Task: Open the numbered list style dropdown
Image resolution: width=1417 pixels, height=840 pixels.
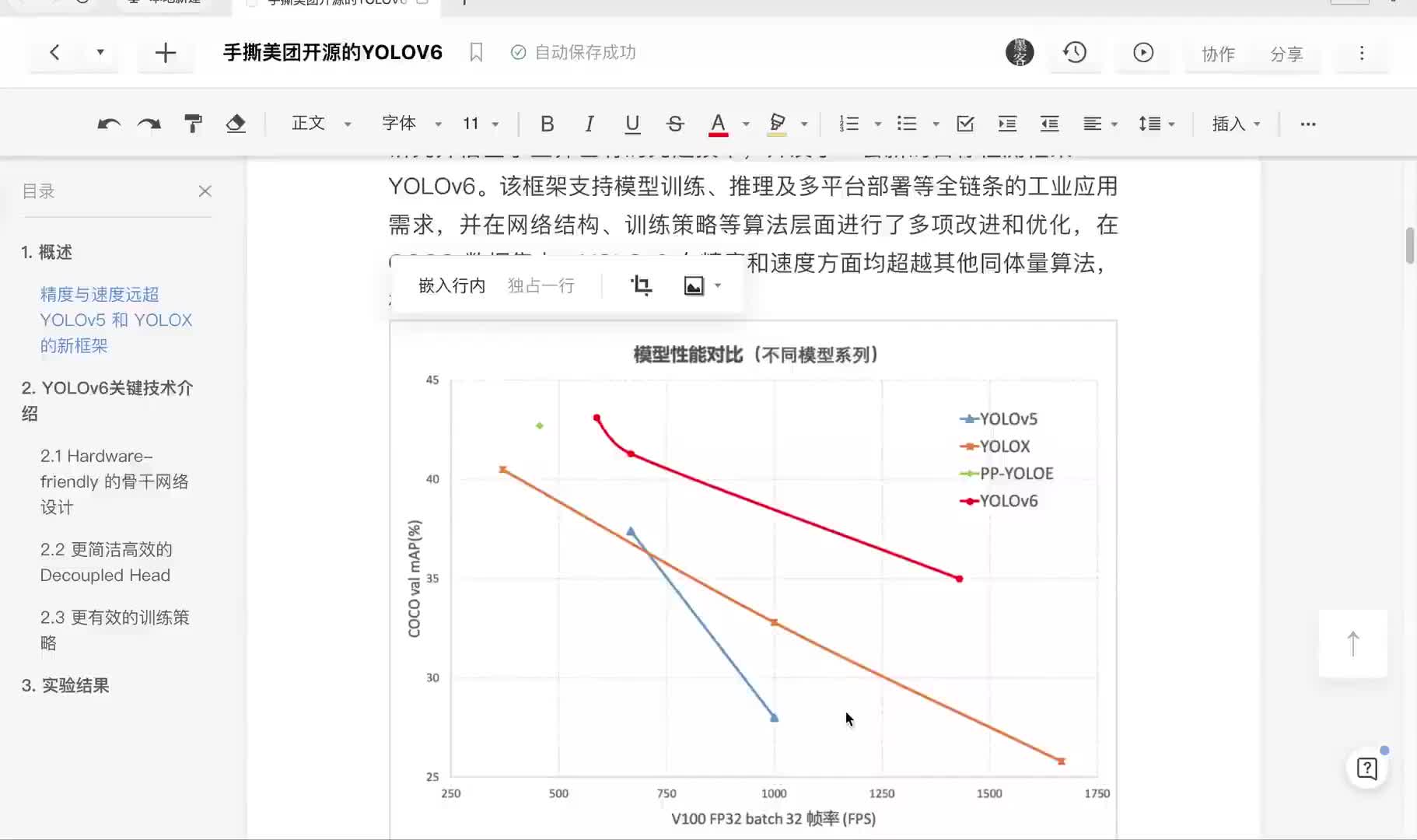Action: [878, 124]
